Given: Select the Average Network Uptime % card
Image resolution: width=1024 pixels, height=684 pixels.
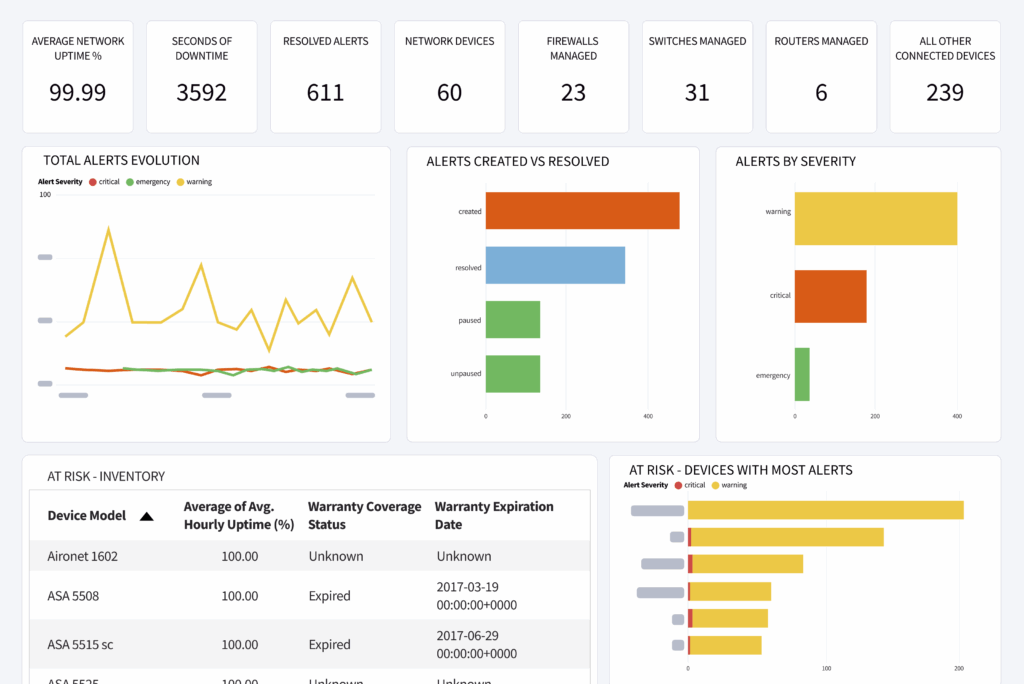Looking at the screenshot, I should coord(78,76).
